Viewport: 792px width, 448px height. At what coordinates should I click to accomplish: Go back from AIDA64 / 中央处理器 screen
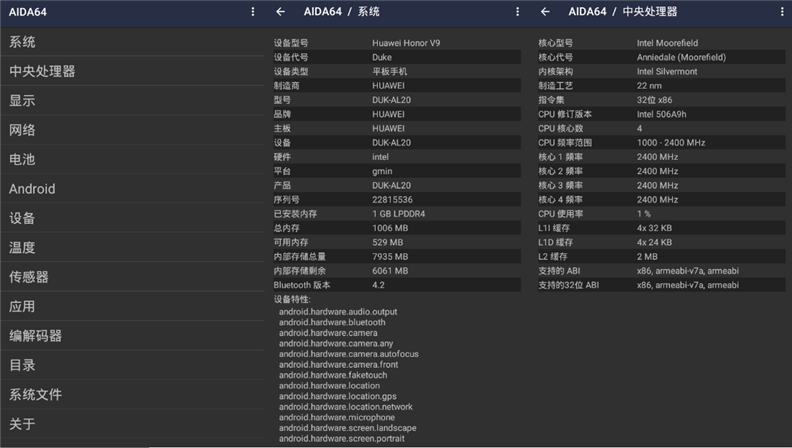(545, 12)
